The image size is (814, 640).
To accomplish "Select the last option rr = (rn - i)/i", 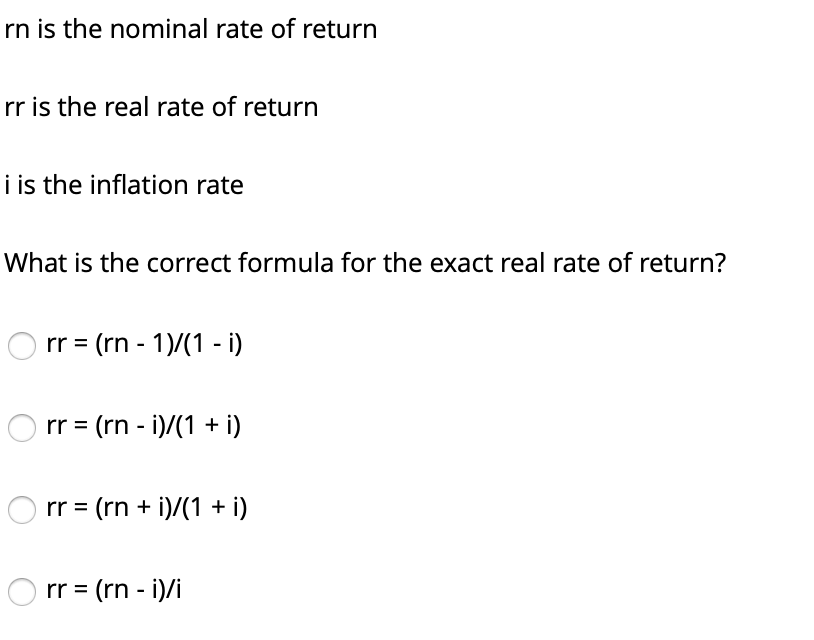I will point(22,590).
